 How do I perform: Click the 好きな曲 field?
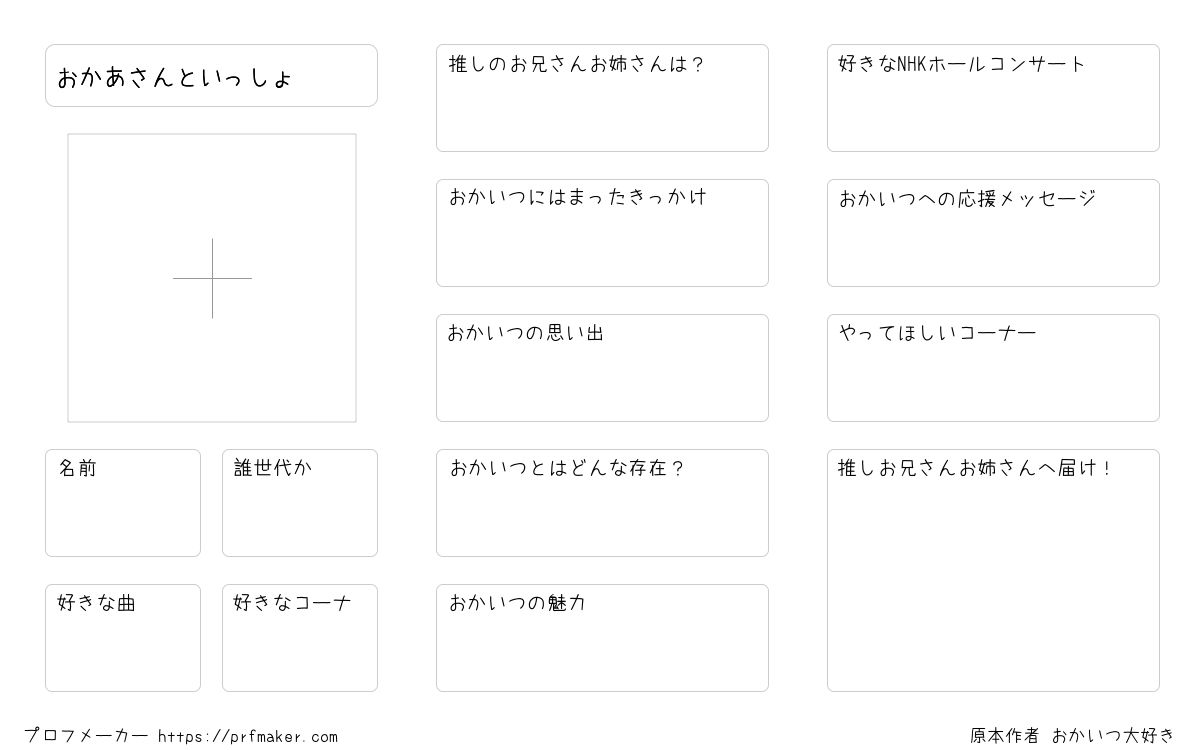pyautogui.click(x=123, y=638)
